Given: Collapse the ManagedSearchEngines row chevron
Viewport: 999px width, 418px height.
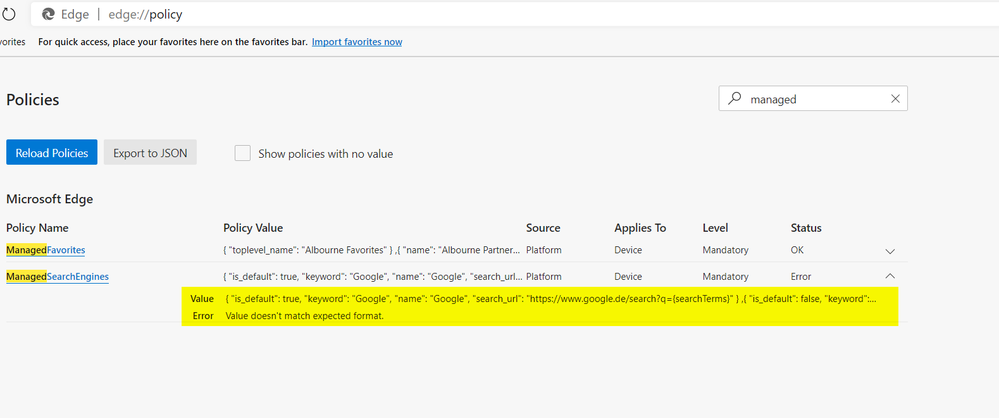Looking at the screenshot, I should point(890,276).
